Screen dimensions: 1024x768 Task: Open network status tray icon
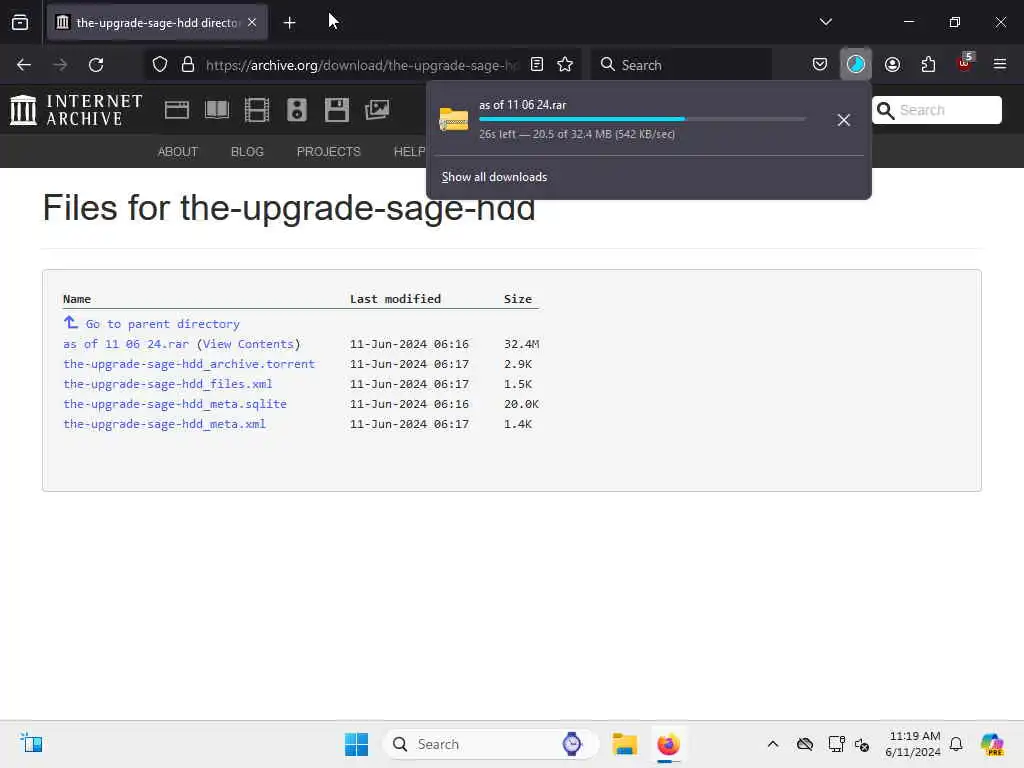tap(836, 744)
